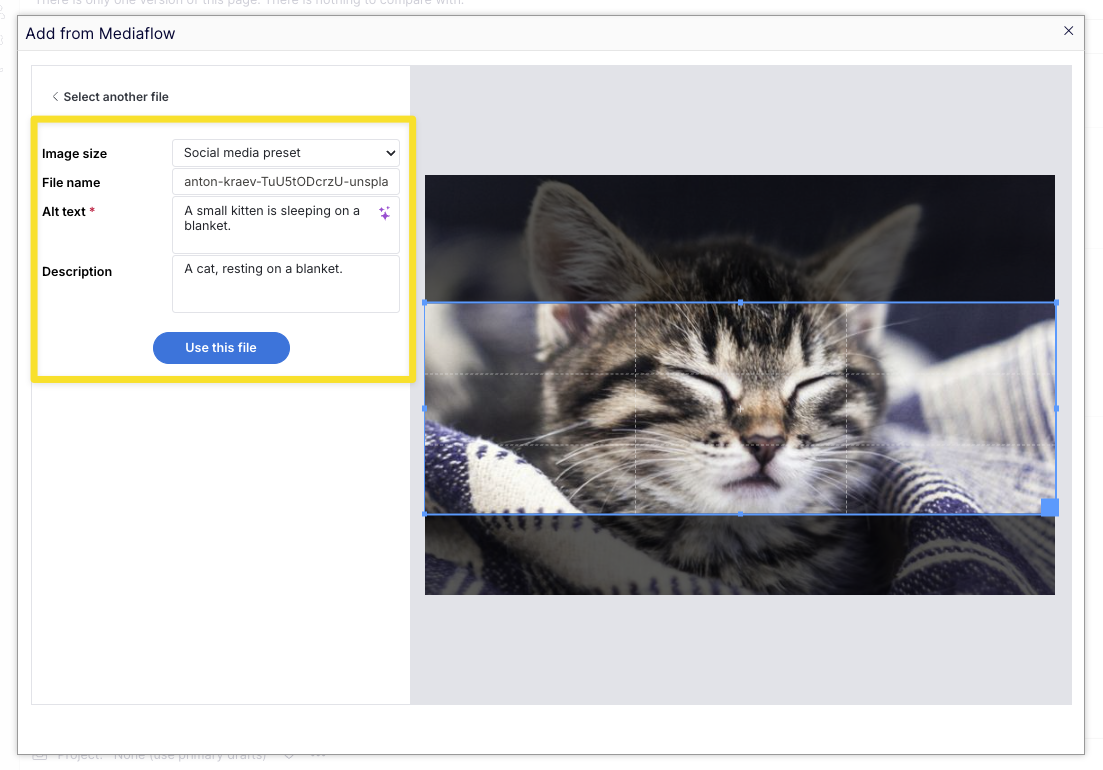Select the bottom-left crop corner handle
This screenshot has width=1103, height=770.
coord(424,514)
